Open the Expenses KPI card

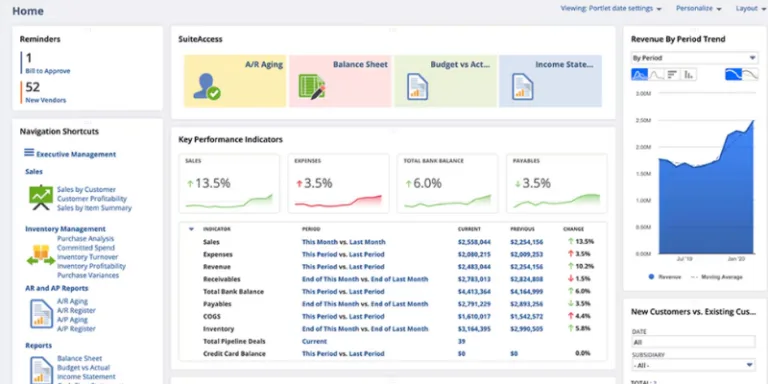[338, 184]
